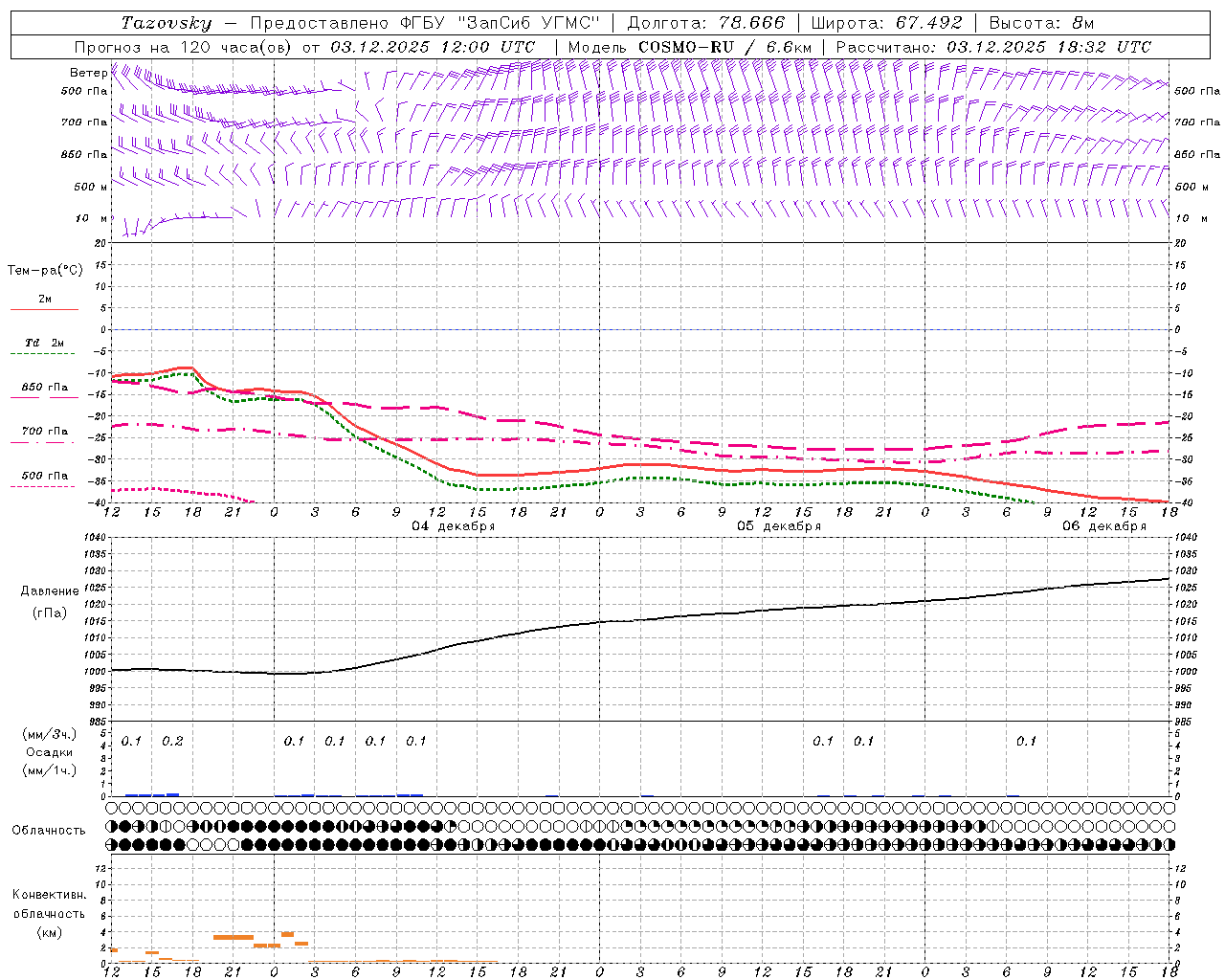Click left wind level label 500 гПа
Image resolution: width=1225 pixels, height=980 pixels.
point(84,91)
